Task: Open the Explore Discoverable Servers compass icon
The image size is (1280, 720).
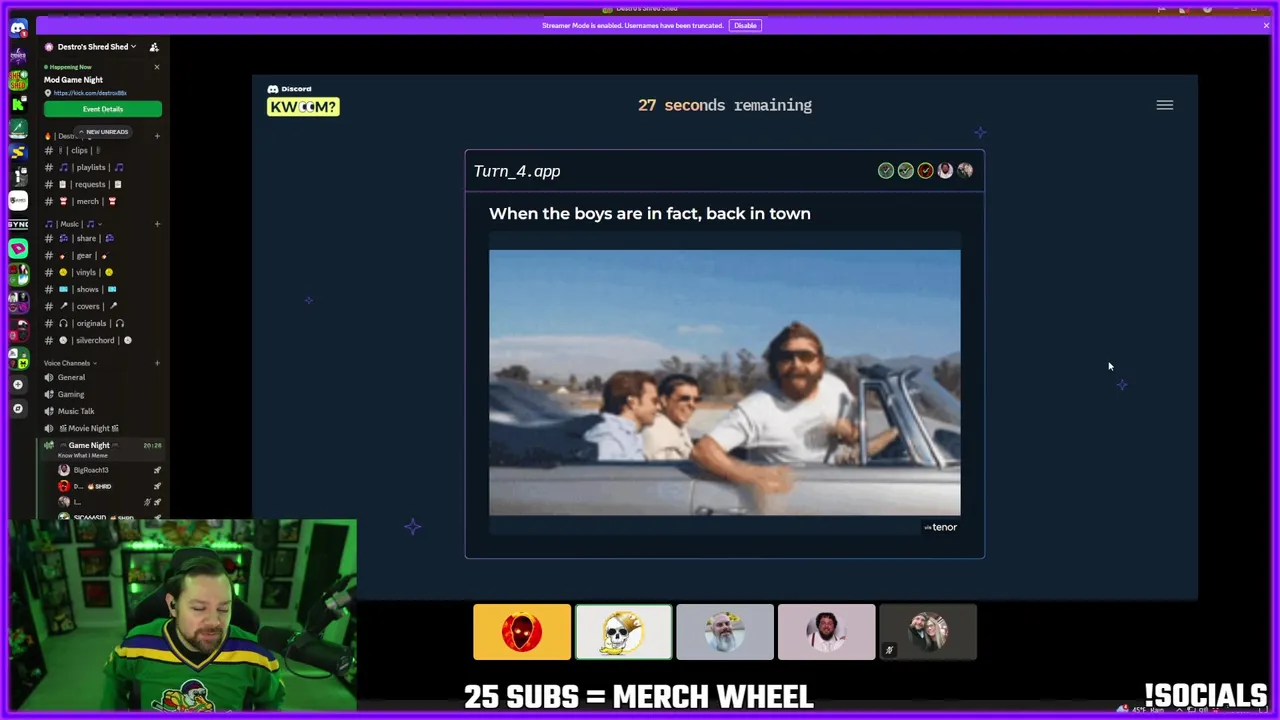Action: click(18, 408)
